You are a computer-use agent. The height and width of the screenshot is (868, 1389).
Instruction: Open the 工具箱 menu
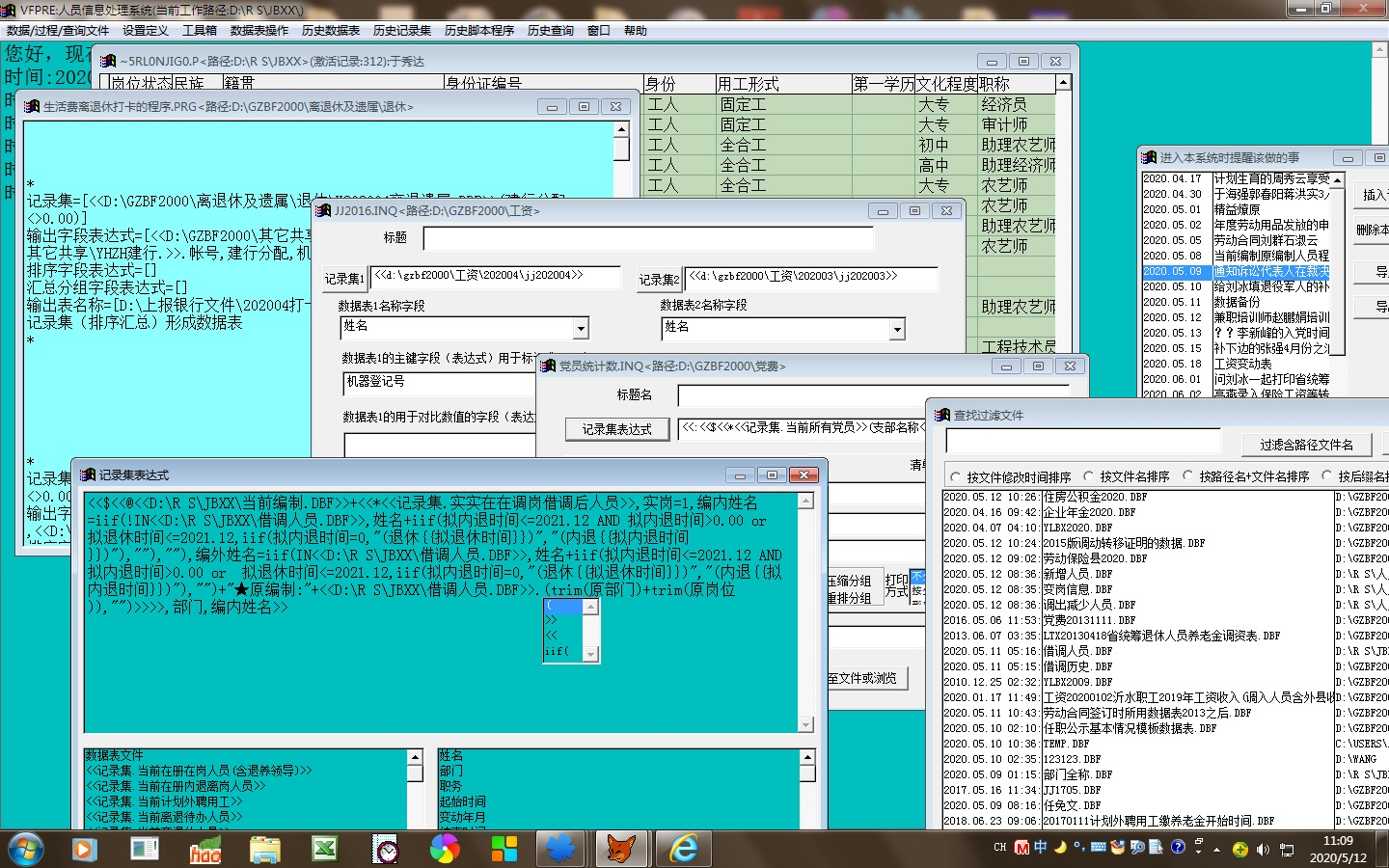[x=199, y=31]
